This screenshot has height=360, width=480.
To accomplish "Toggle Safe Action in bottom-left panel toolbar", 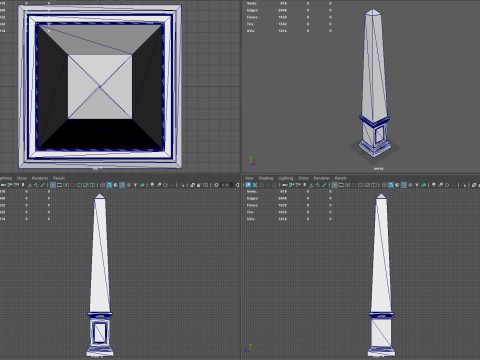I will click(x=86, y=185).
